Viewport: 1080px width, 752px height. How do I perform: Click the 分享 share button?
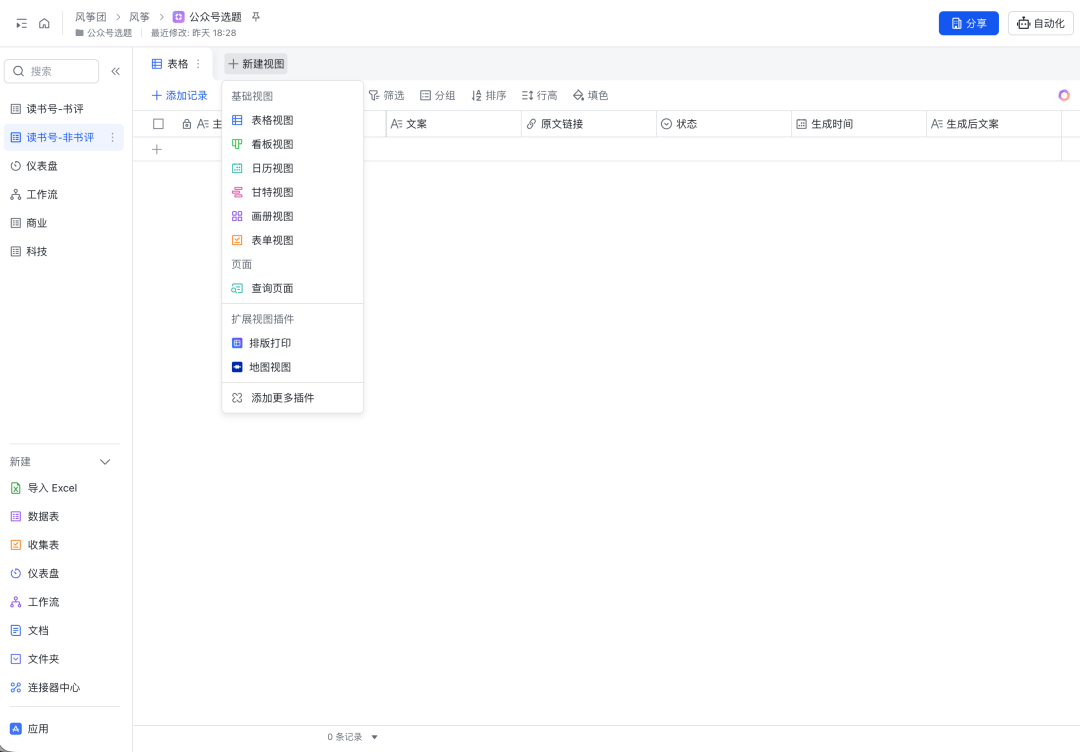coord(968,22)
